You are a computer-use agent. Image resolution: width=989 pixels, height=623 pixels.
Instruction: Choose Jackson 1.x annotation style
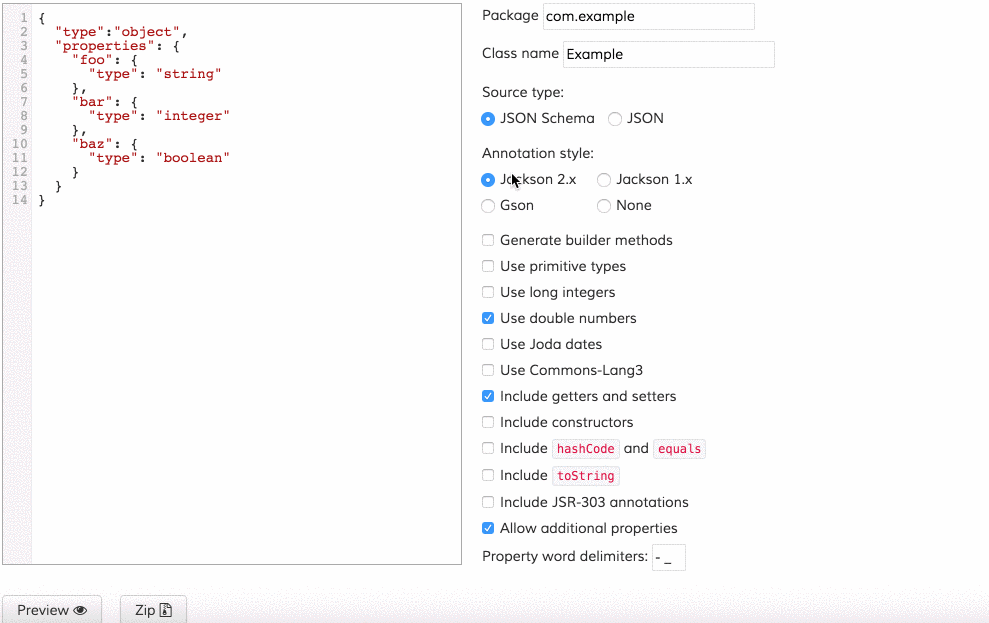[x=604, y=180]
